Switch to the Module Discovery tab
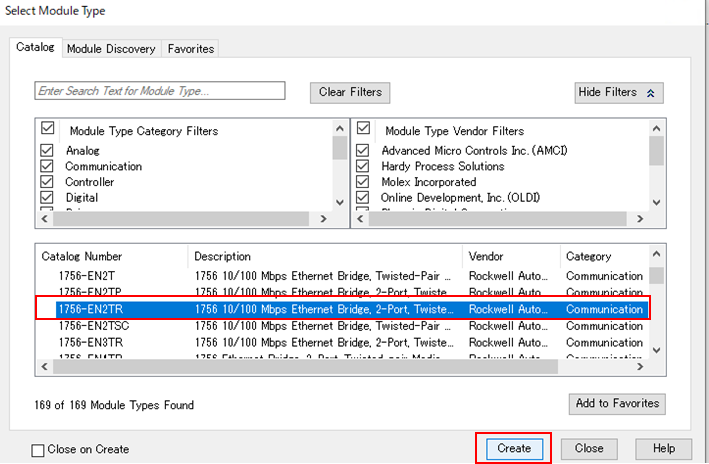 (111, 48)
